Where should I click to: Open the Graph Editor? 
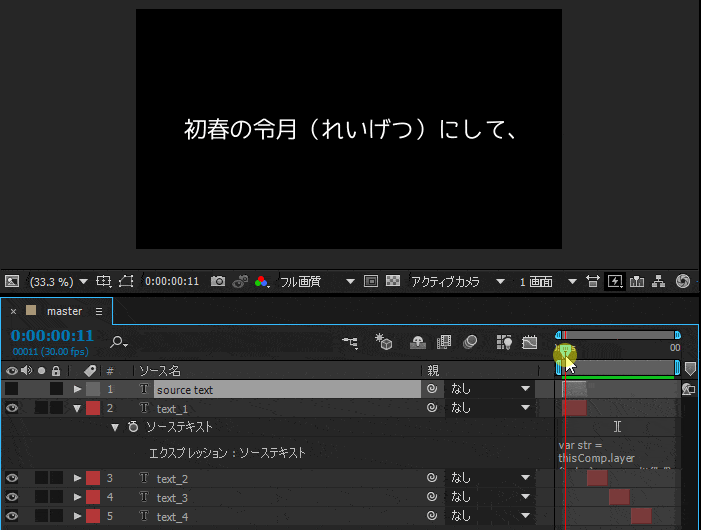pos(530,342)
